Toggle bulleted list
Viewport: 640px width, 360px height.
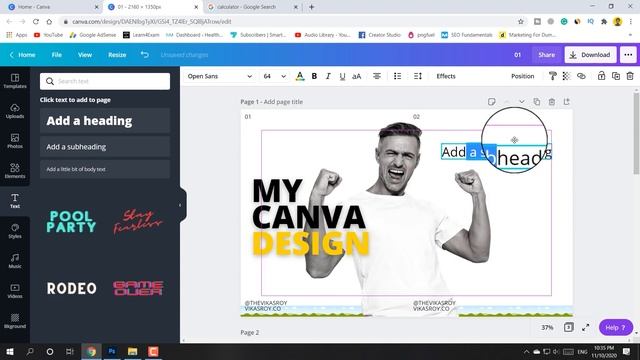(397, 76)
